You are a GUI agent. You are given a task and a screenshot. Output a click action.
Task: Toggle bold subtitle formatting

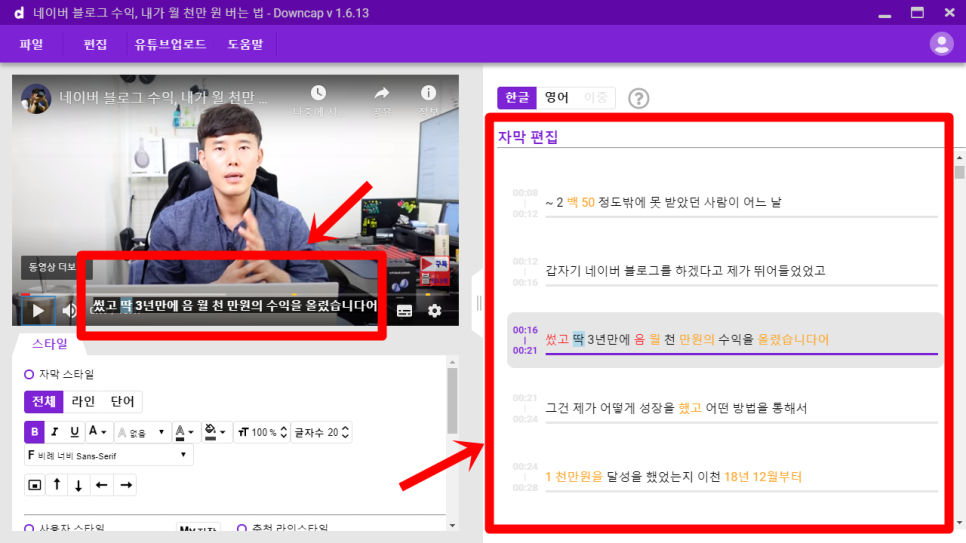34,432
